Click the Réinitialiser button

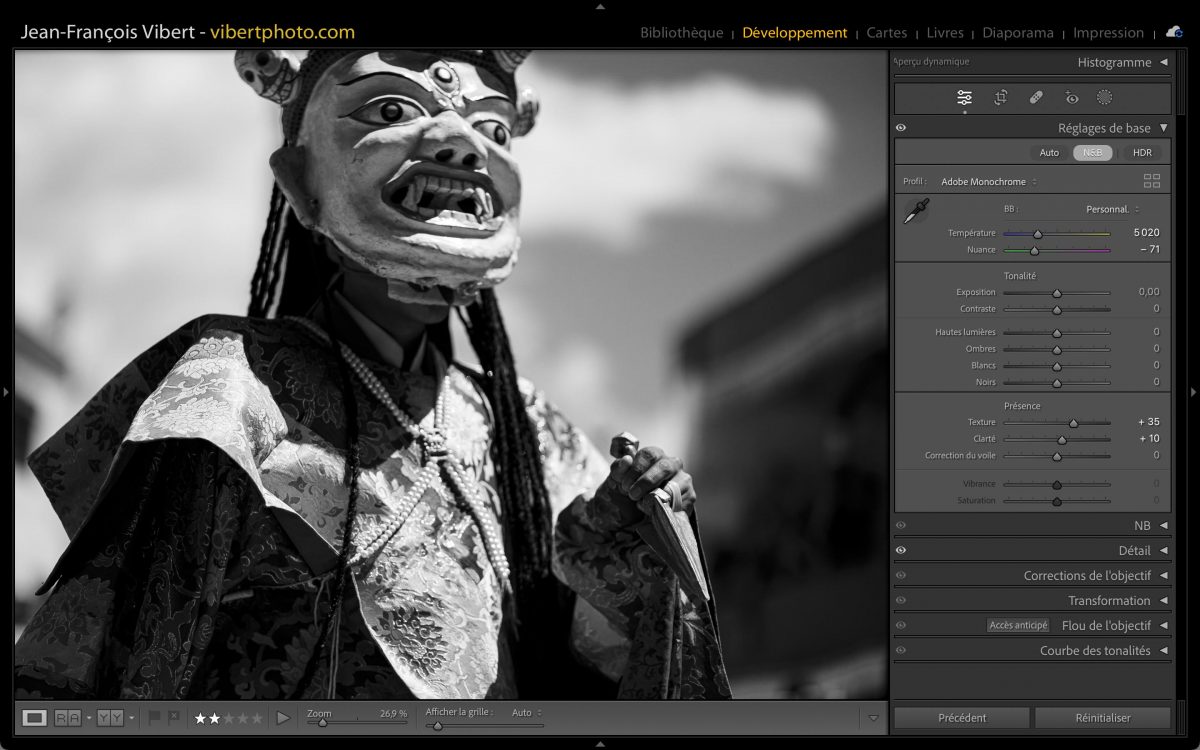(x=1102, y=717)
